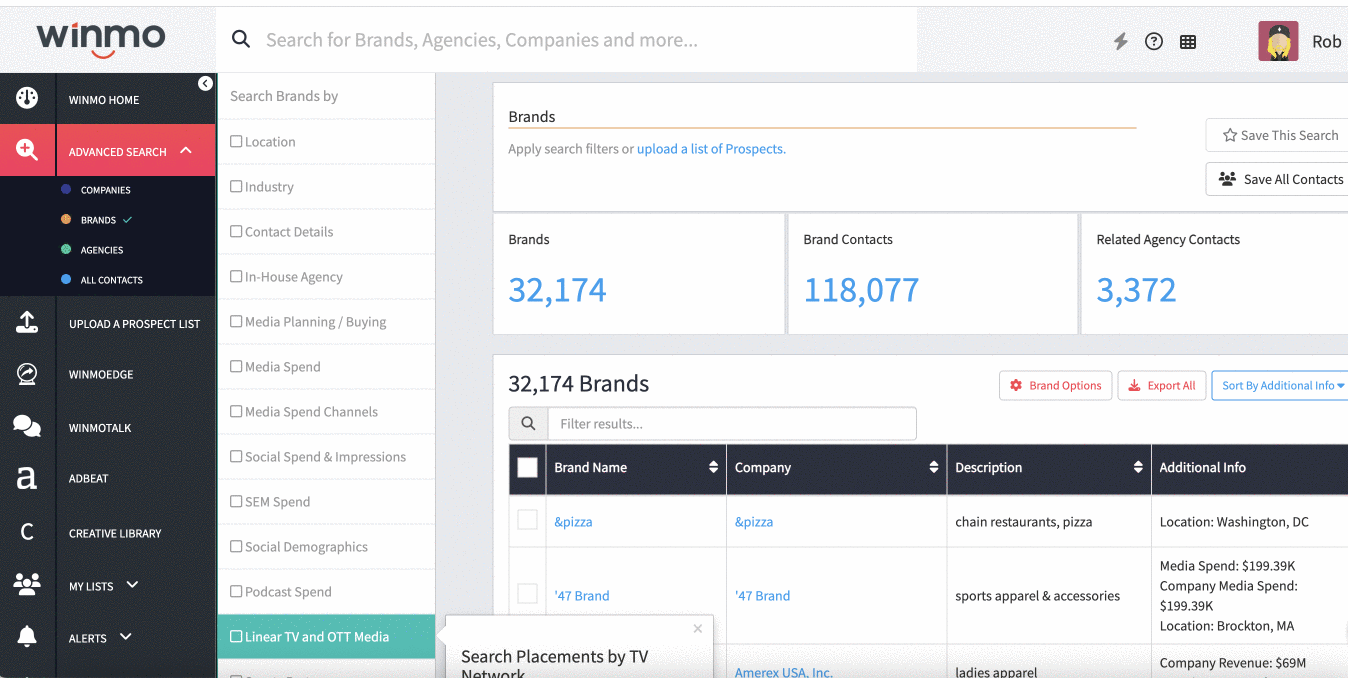Close the Search Placements tooltip
1348x678 pixels.
tap(698, 629)
